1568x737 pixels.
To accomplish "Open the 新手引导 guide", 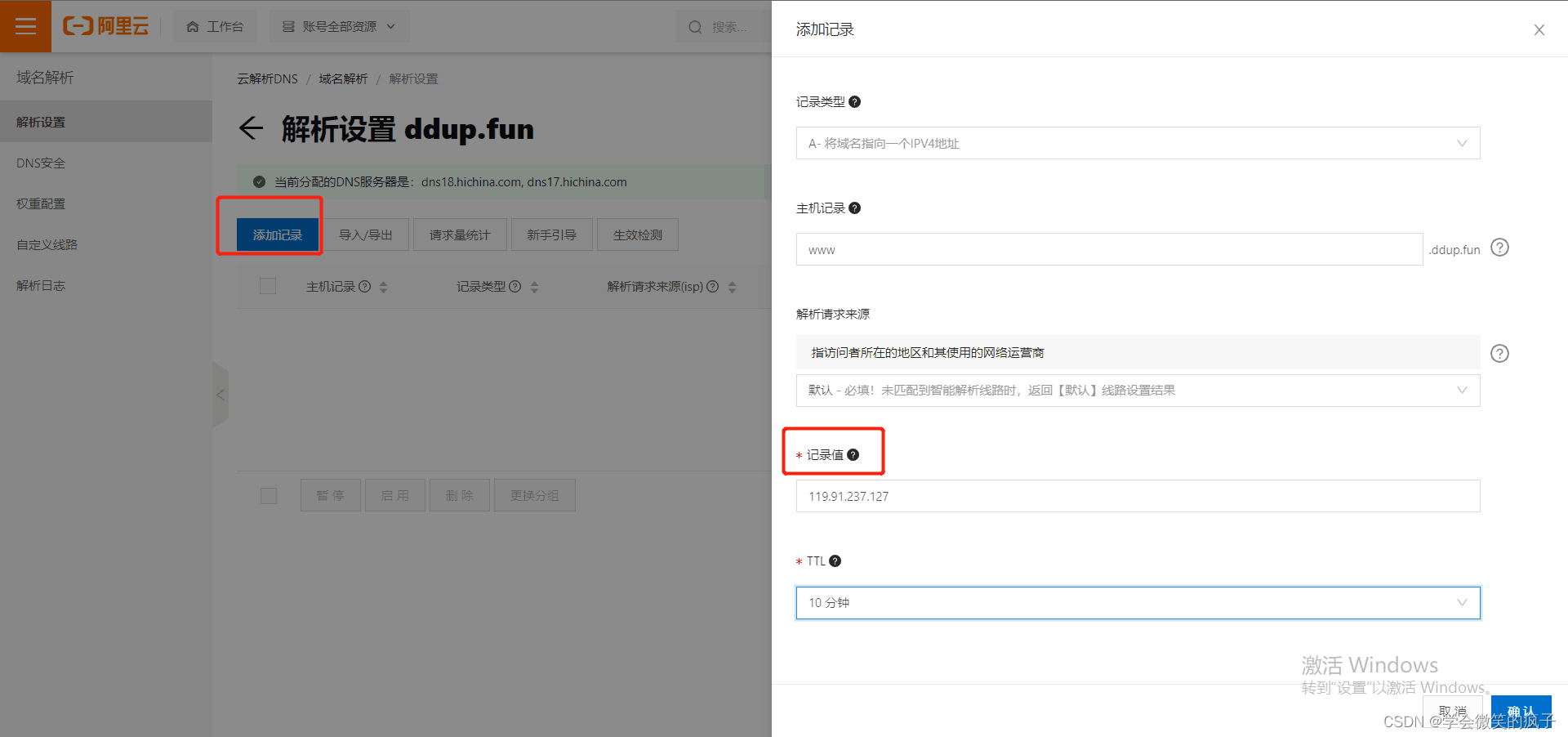I will (552, 234).
